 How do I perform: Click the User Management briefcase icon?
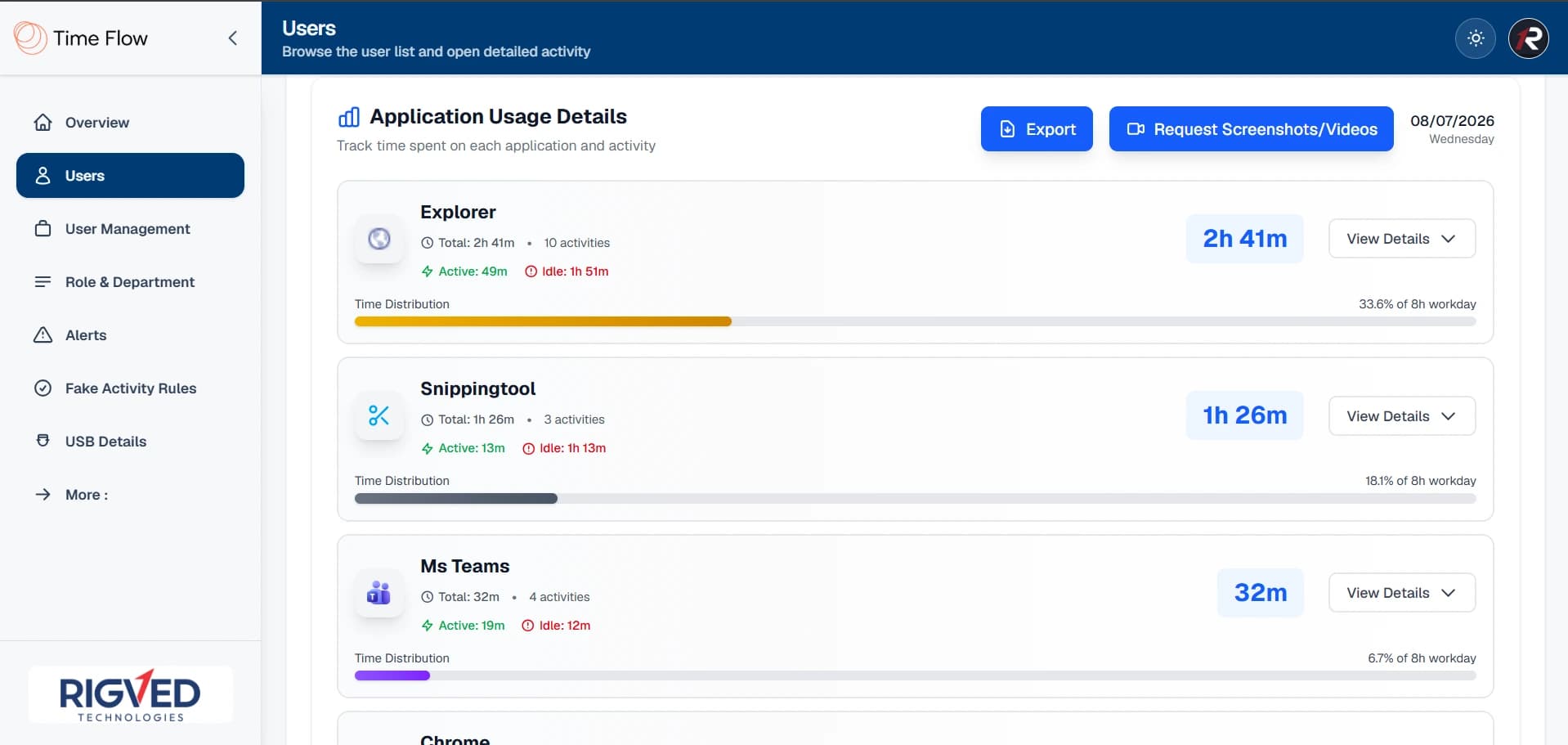[43, 229]
